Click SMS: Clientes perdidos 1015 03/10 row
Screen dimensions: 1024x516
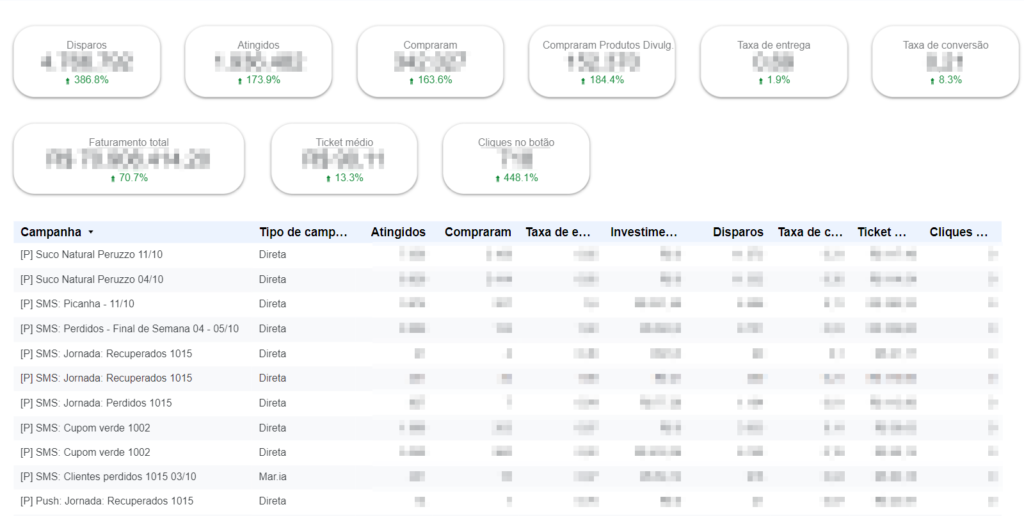[x=108, y=477]
